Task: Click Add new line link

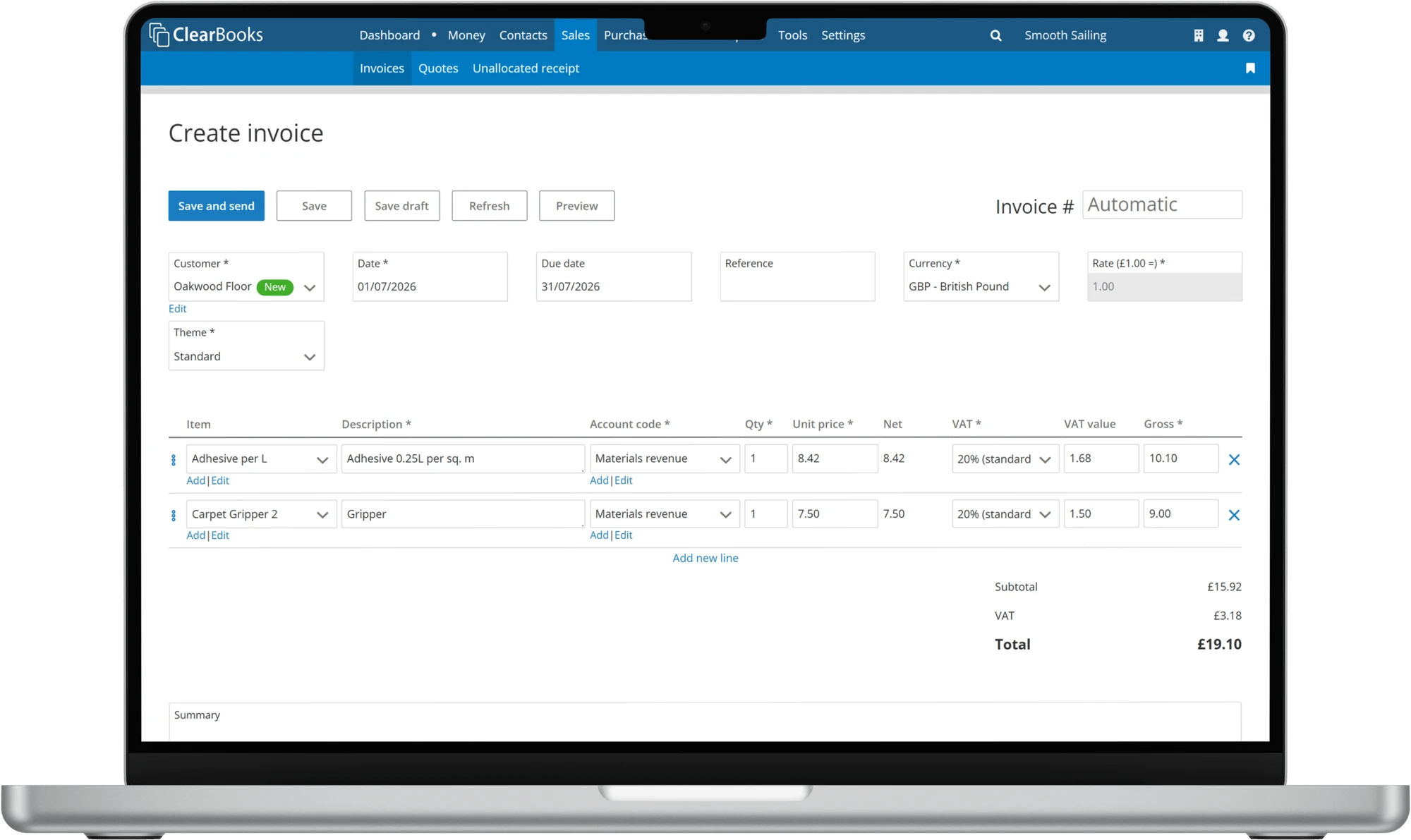Action: coord(705,558)
